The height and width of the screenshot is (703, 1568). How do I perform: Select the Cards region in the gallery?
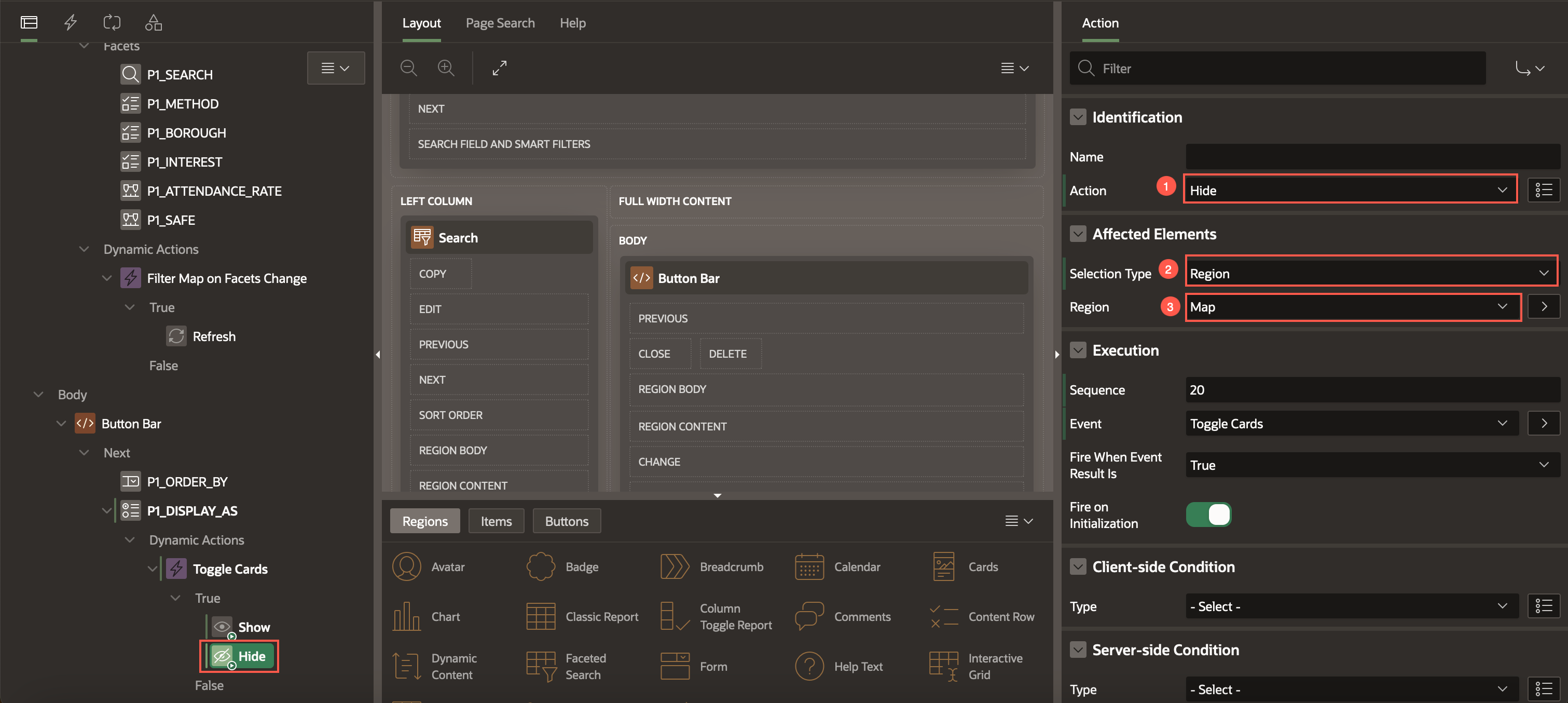click(x=964, y=566)
